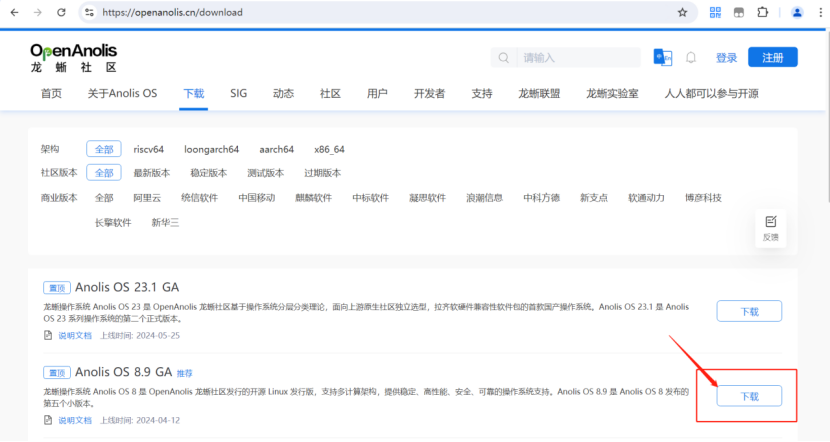Open the browser three-dot menu

(x=820, y=12)
